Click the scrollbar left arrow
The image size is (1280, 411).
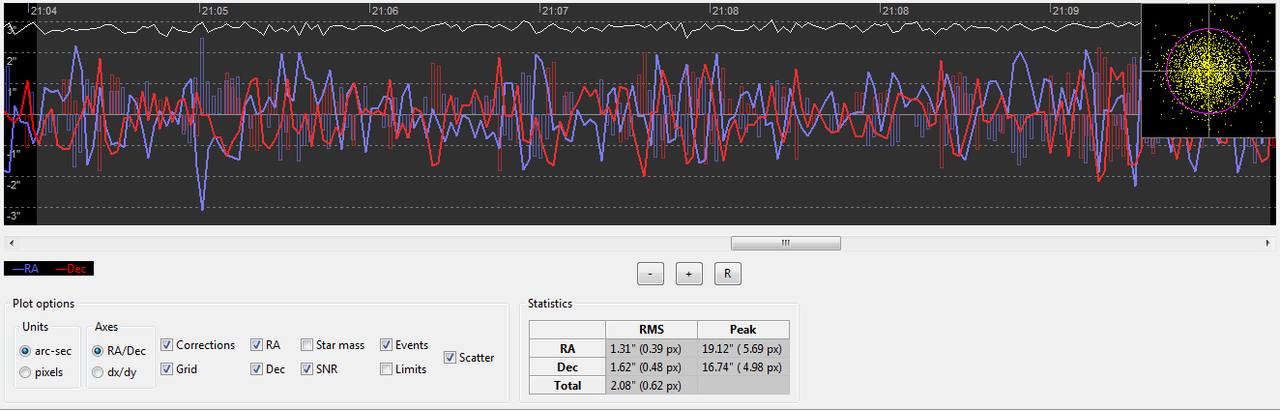click(9, 243)
